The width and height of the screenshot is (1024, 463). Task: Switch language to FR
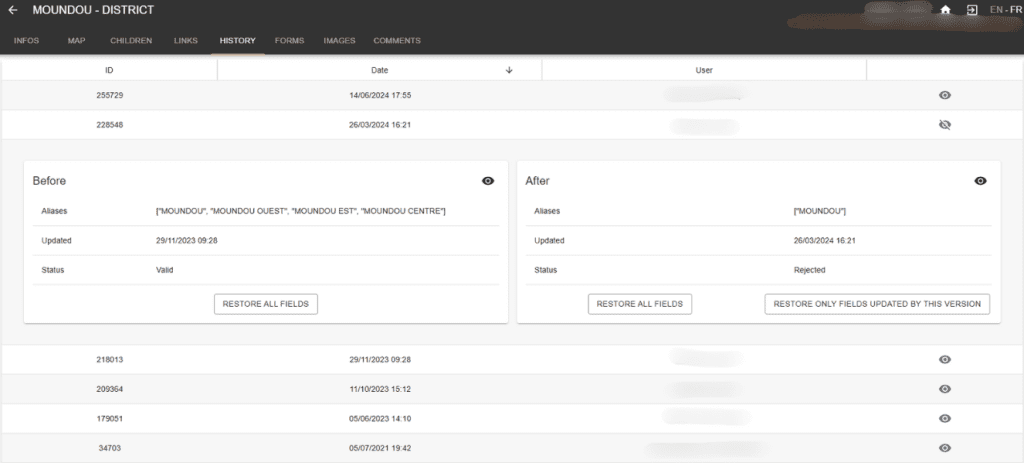pos(1015,10)
